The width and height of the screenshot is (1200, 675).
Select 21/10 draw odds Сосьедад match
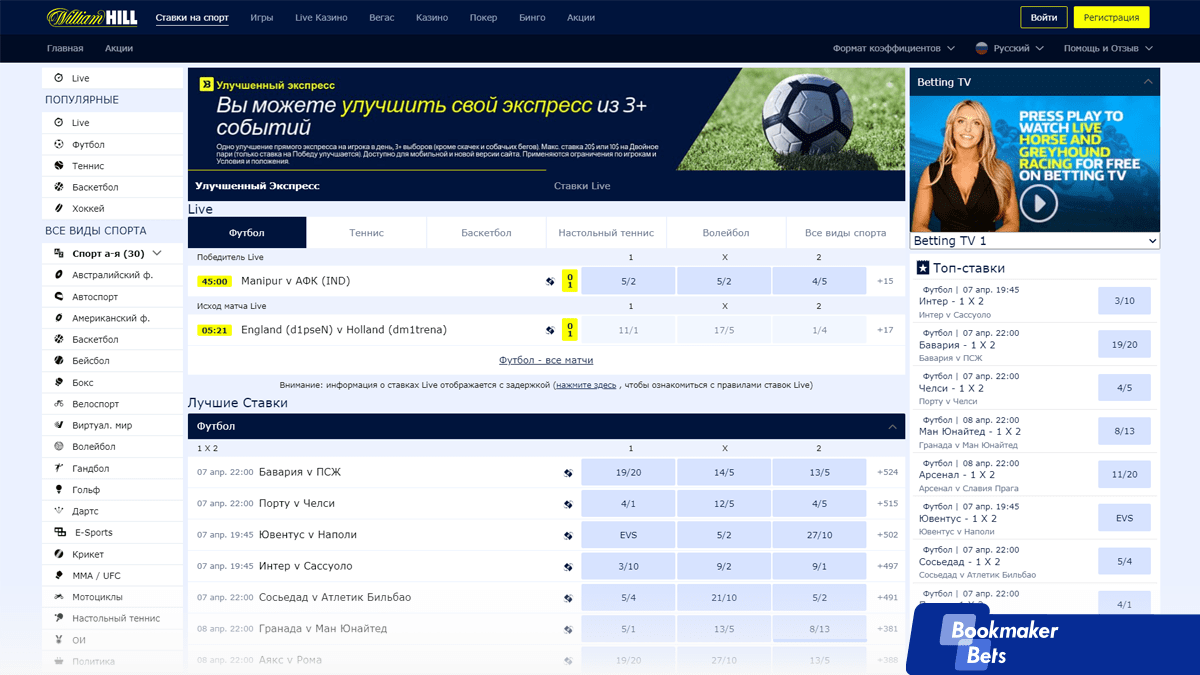pos(724,598)
